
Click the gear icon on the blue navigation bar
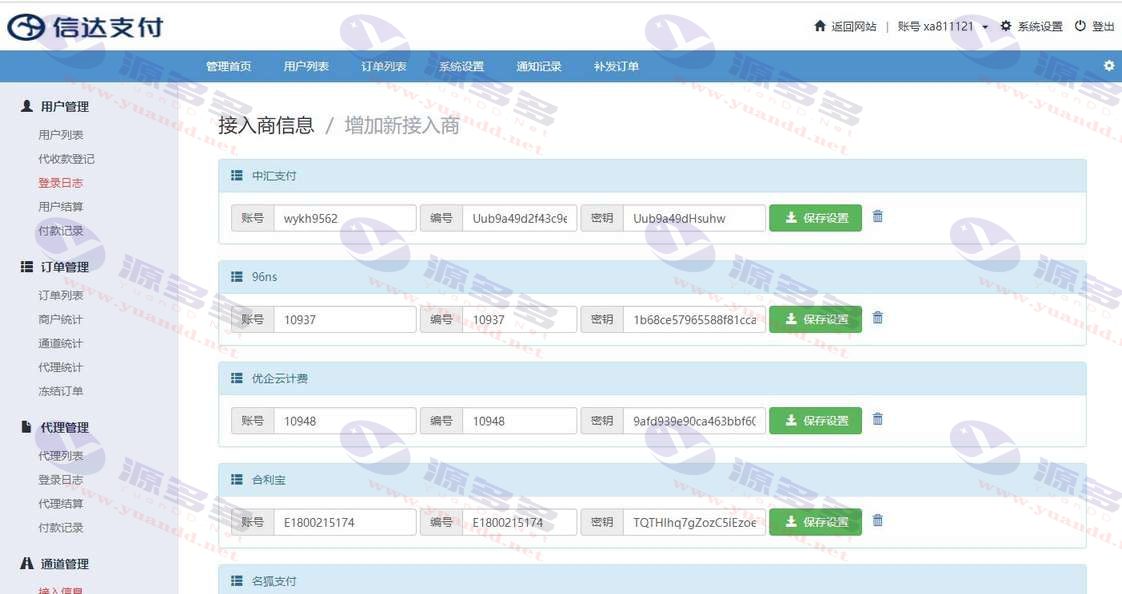[1109, 65]
